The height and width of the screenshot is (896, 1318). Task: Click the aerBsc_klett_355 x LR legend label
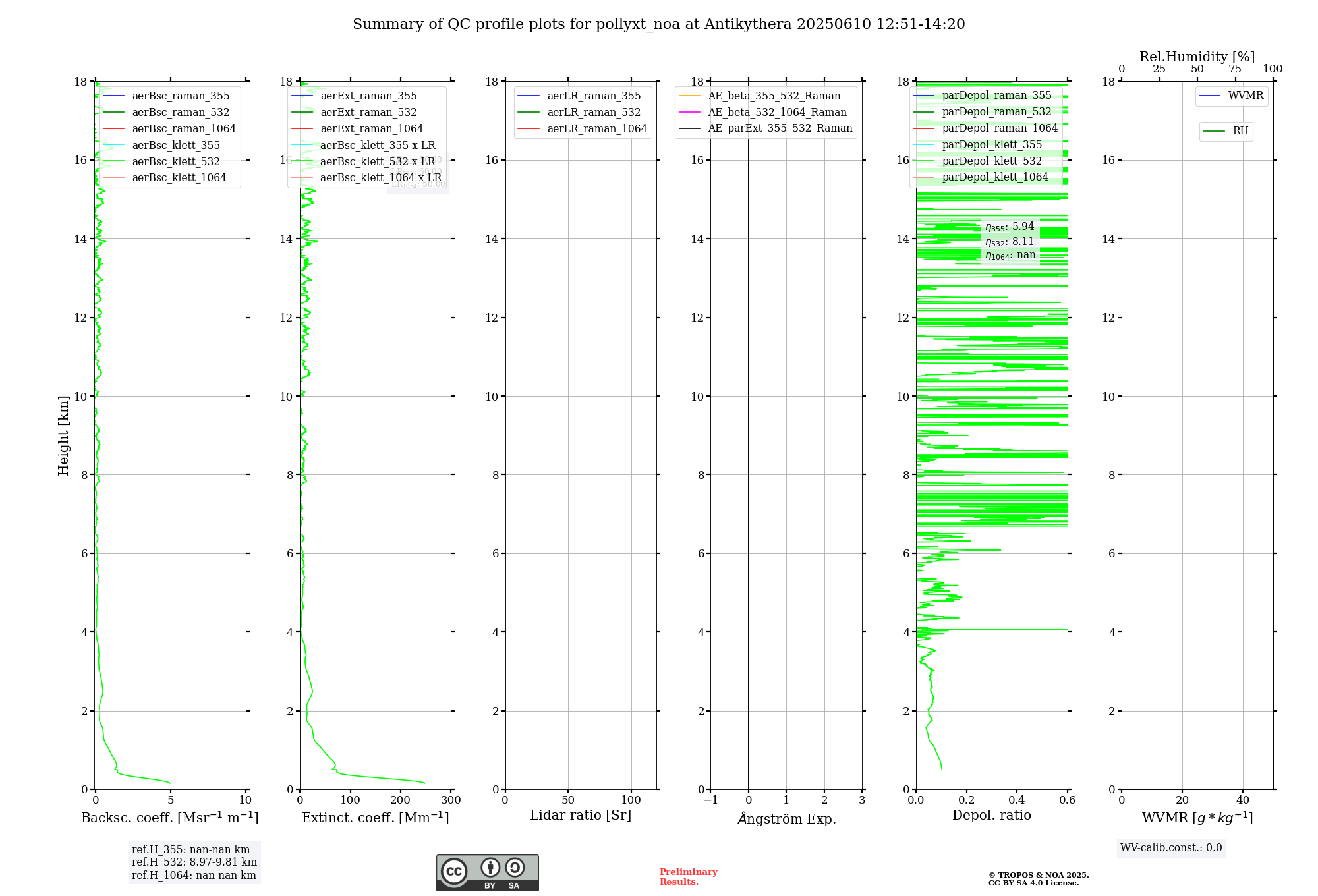tap(378, 146)
